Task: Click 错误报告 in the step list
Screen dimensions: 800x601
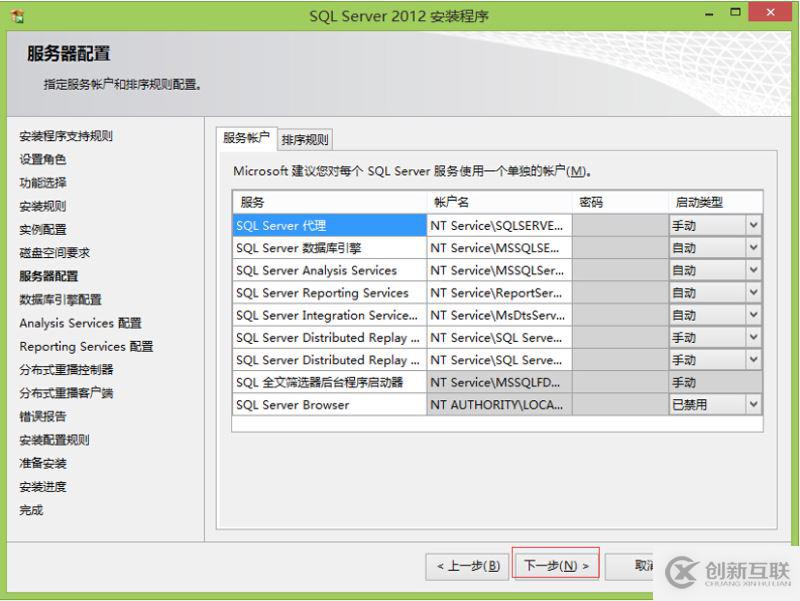Action: [x=43, y=416]
